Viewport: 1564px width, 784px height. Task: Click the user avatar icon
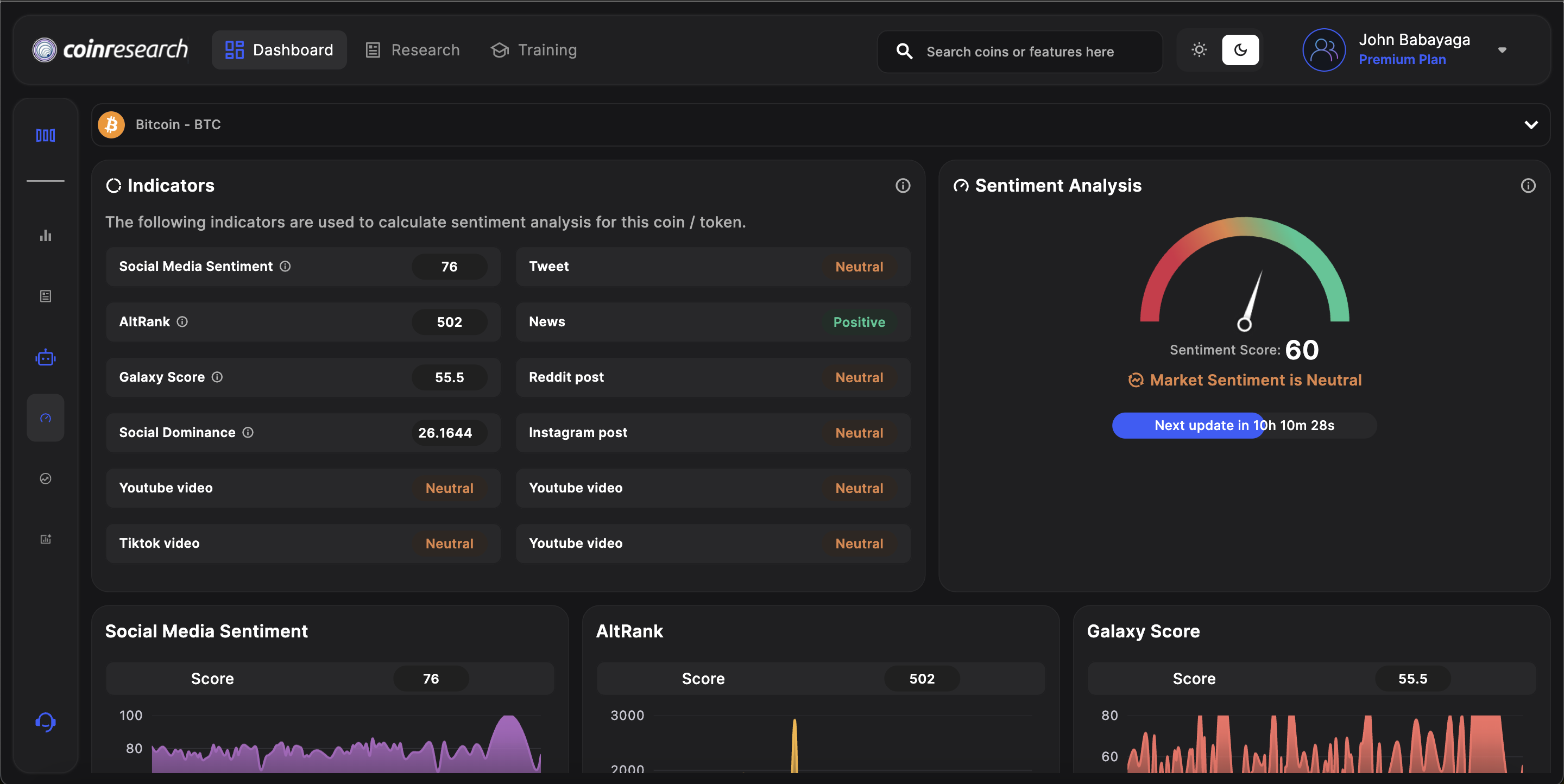(x=1323, y=50)
